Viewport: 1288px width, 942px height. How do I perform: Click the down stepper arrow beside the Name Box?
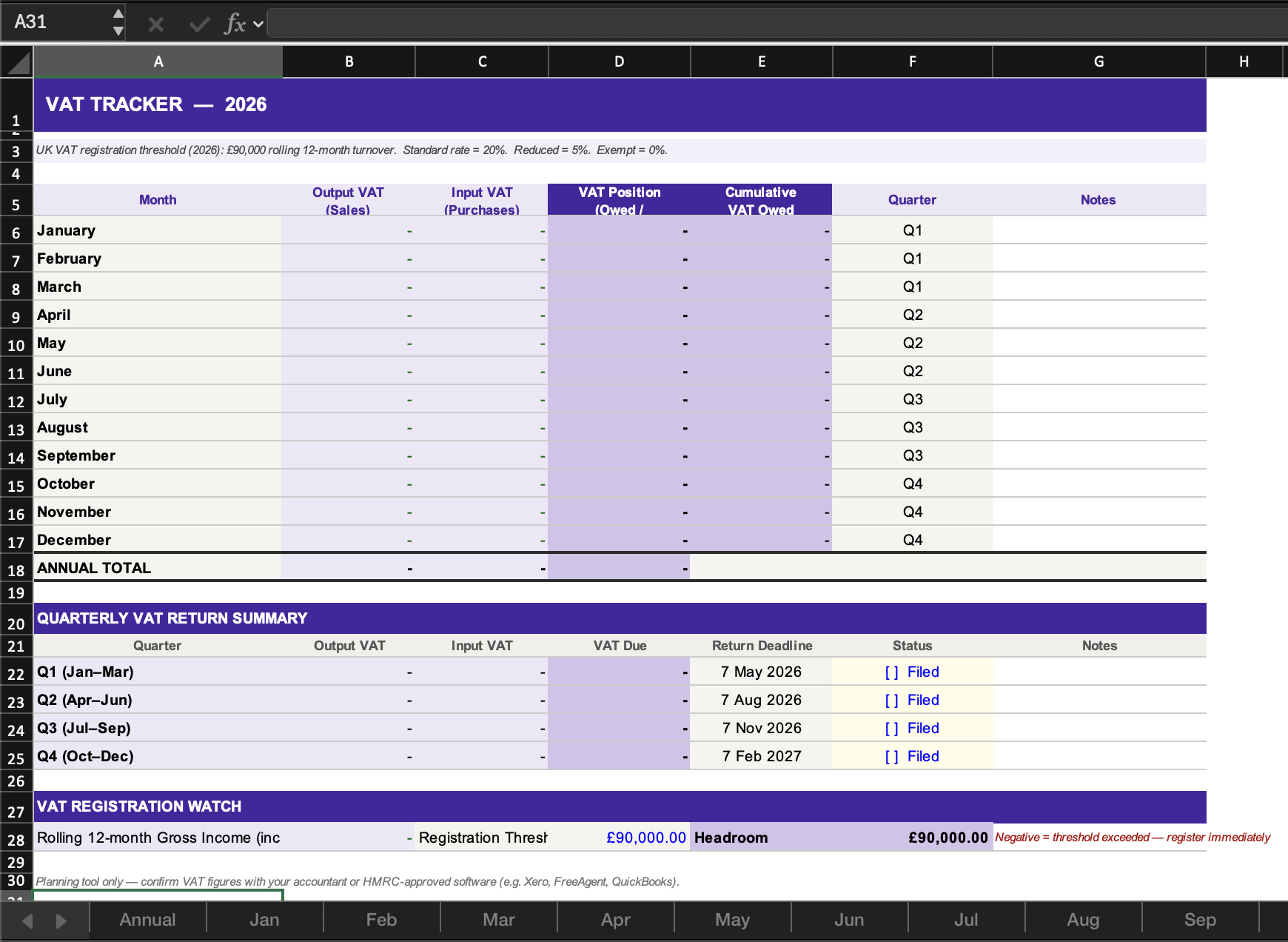[117, 31]
